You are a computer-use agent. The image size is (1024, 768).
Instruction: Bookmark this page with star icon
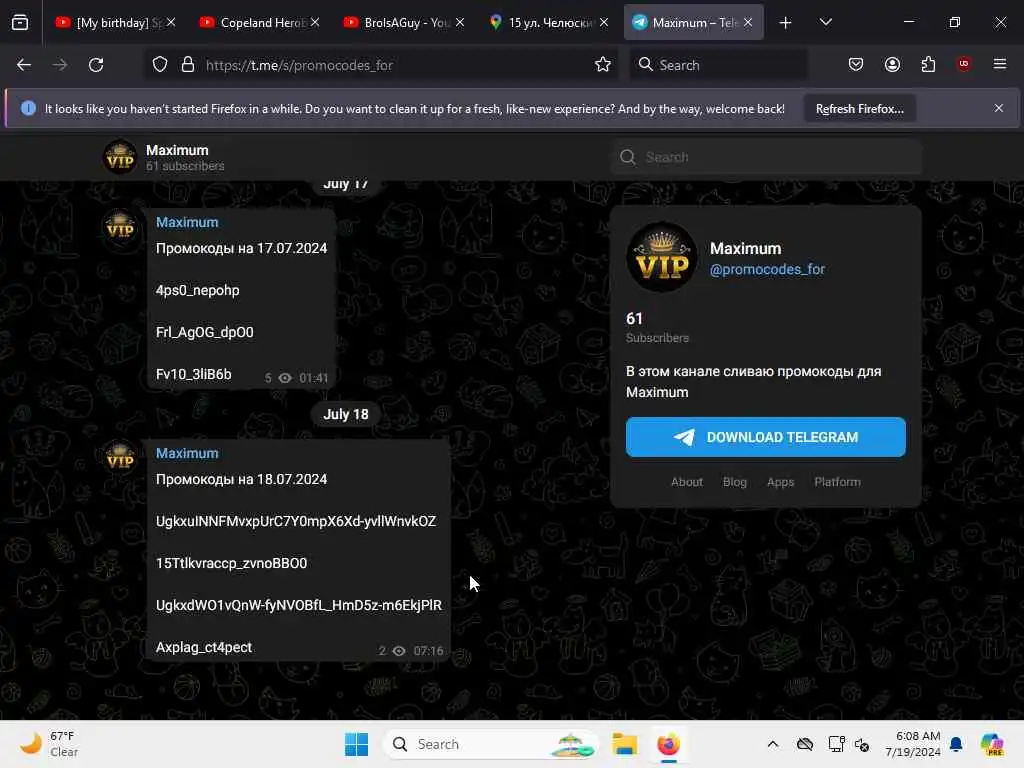(603, 64)
